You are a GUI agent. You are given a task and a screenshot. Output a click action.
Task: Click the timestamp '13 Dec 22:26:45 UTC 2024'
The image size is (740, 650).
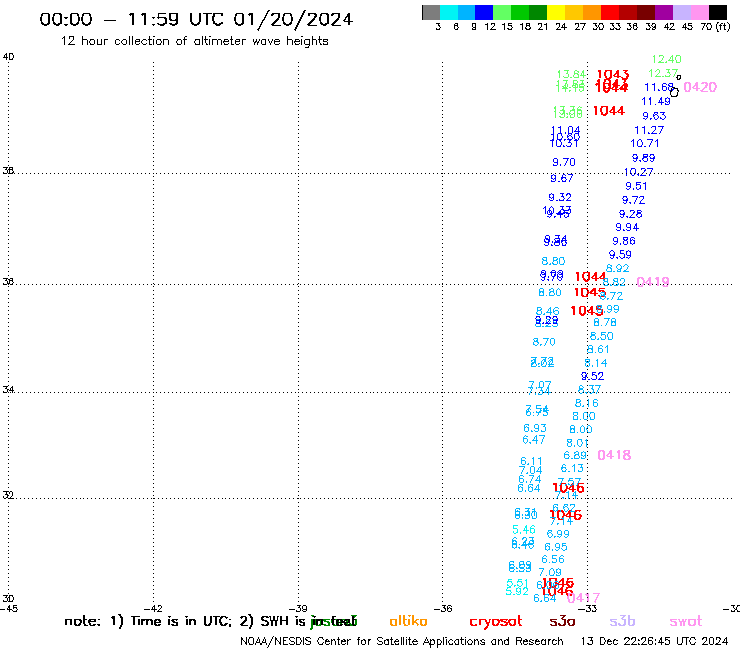click(654, 641)
